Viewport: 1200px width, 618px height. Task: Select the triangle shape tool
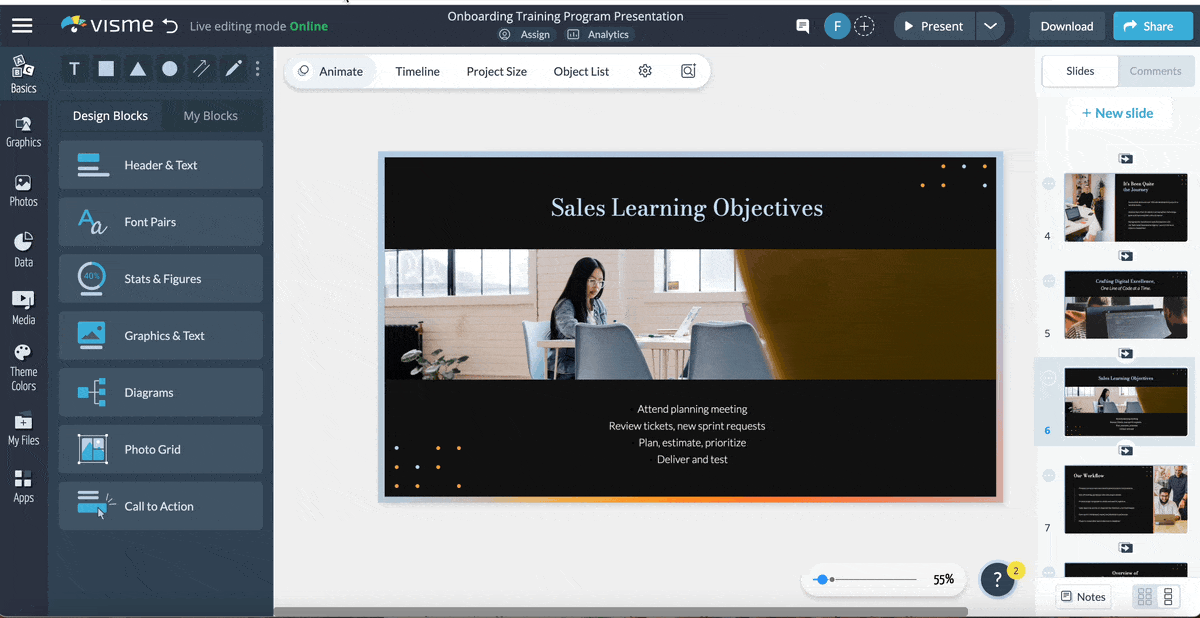(138, 69)
